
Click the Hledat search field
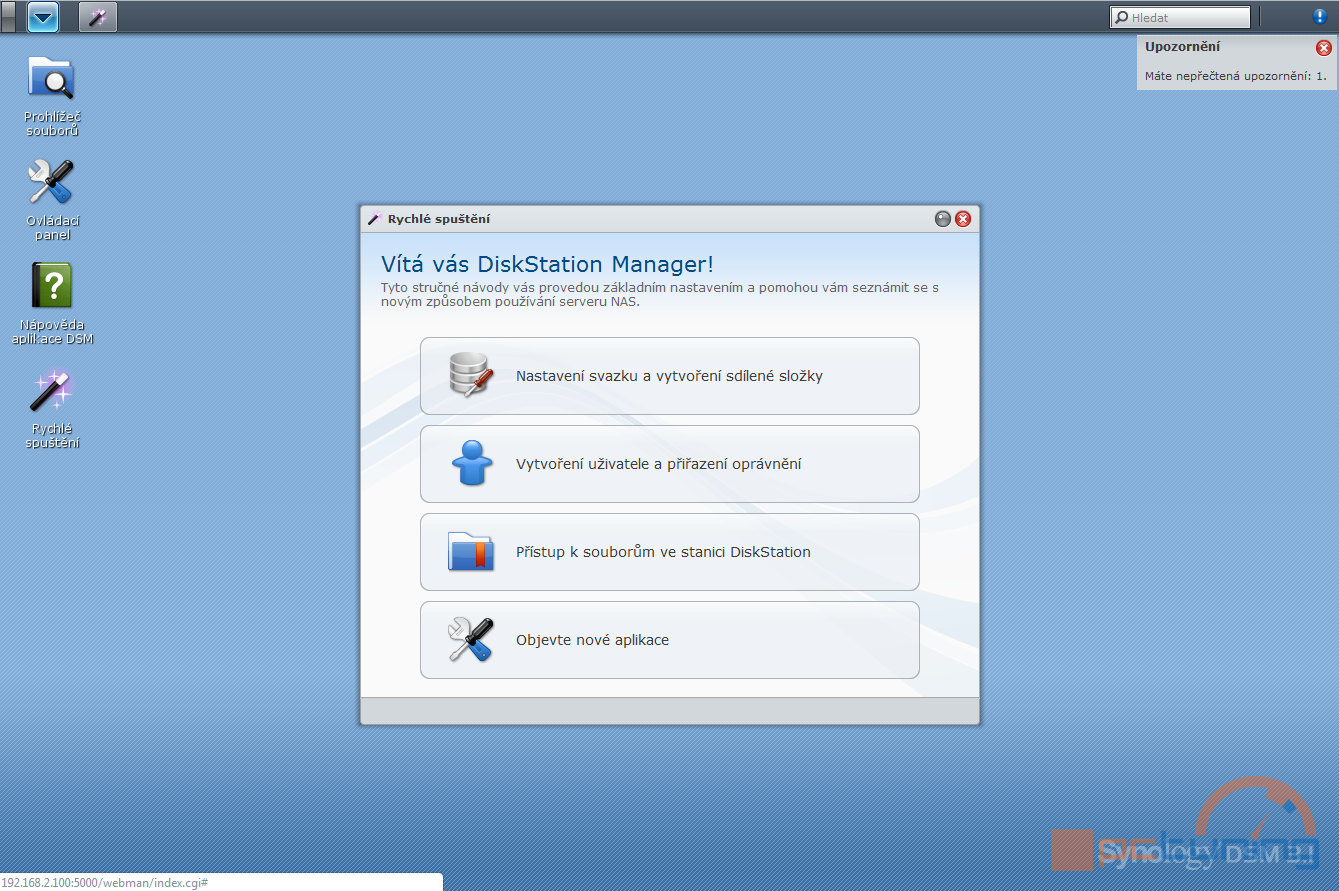(x=1180, y=17)
